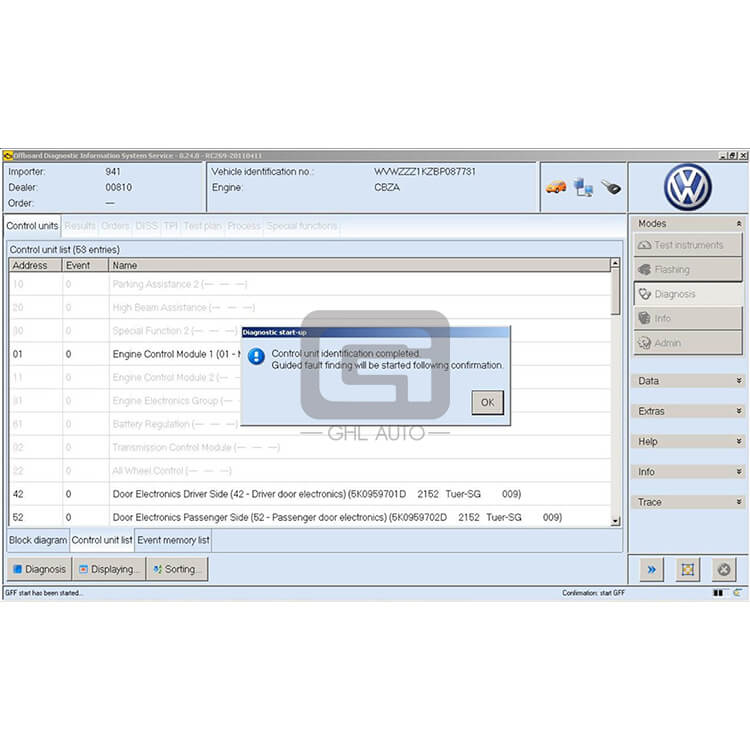Select Engine Control Module 2 row

[x=310, y=377]
